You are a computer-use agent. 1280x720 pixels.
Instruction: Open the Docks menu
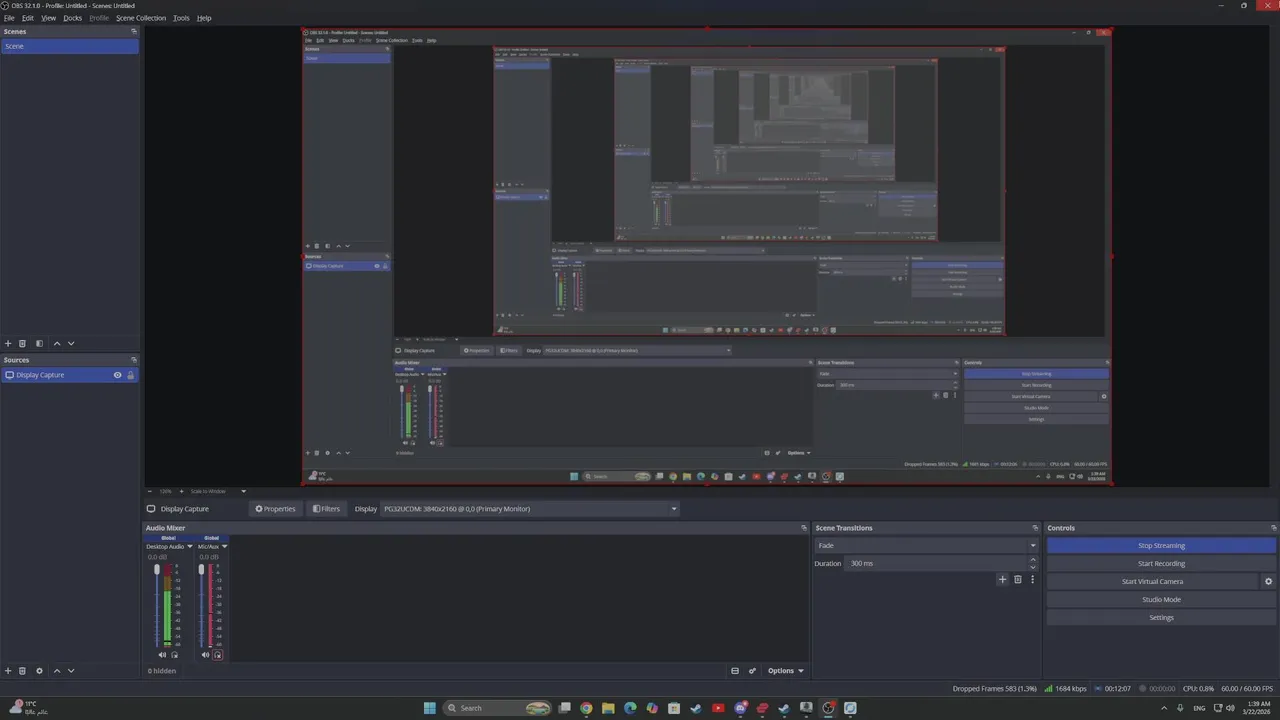tap(73, 18)
